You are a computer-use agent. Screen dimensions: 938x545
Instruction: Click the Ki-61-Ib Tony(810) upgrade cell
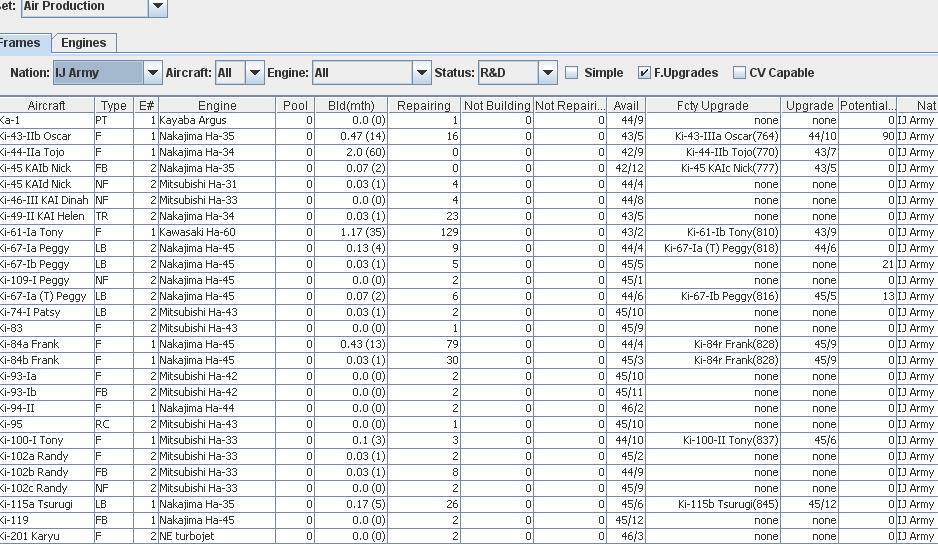coord(712,233)
